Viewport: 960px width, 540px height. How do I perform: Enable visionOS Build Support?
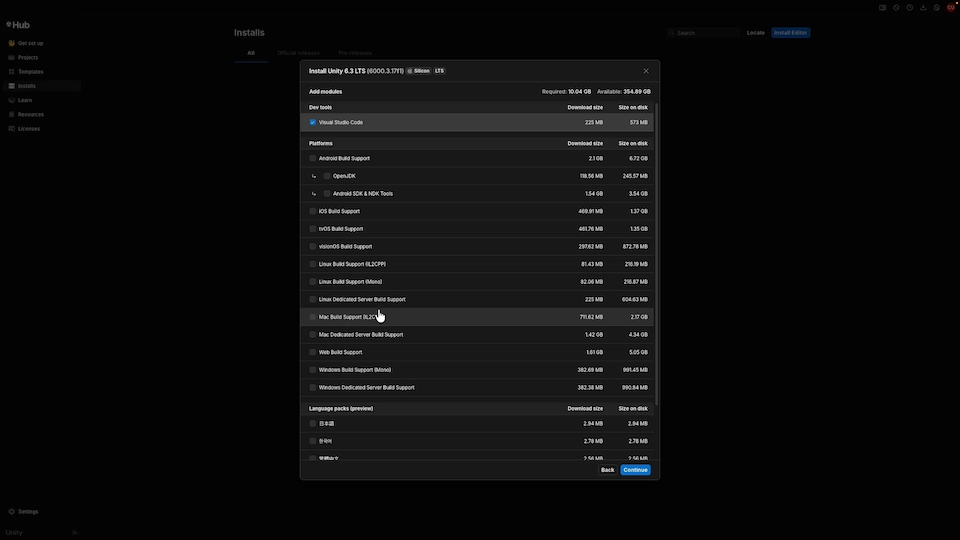(313, 247)
